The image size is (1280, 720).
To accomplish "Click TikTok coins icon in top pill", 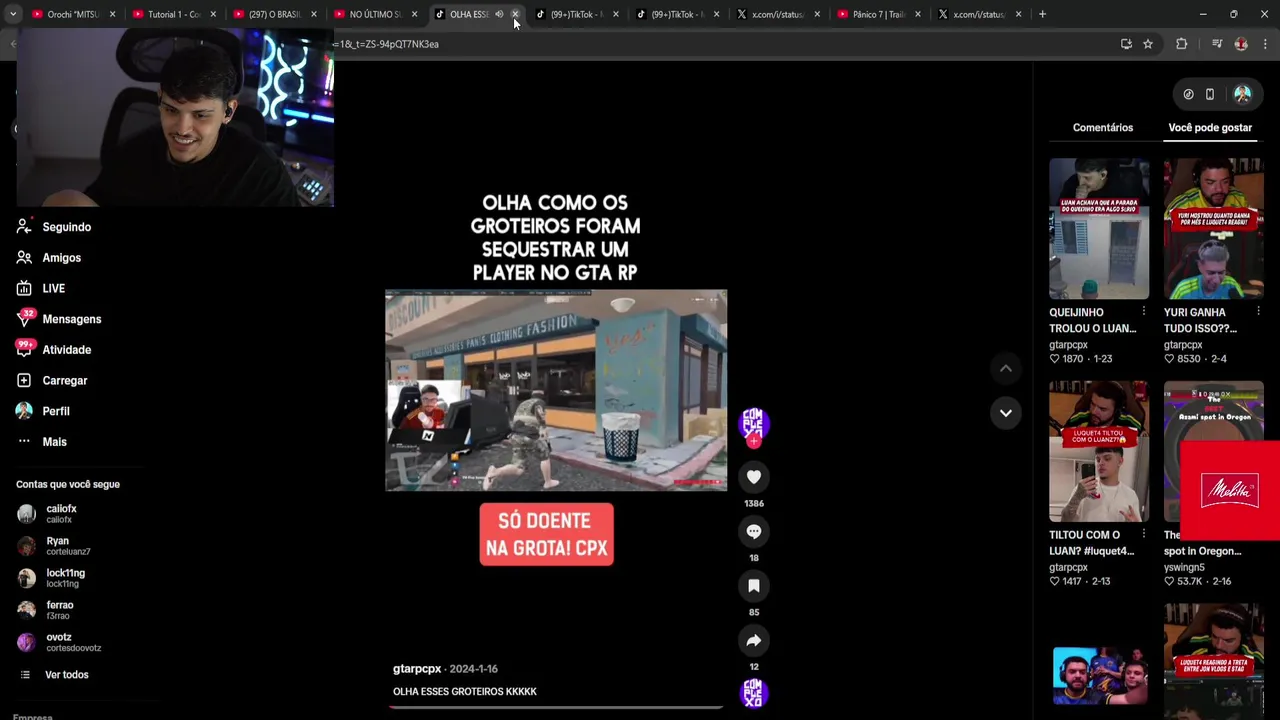I will pyautogui.click(x=1188, y=94).
